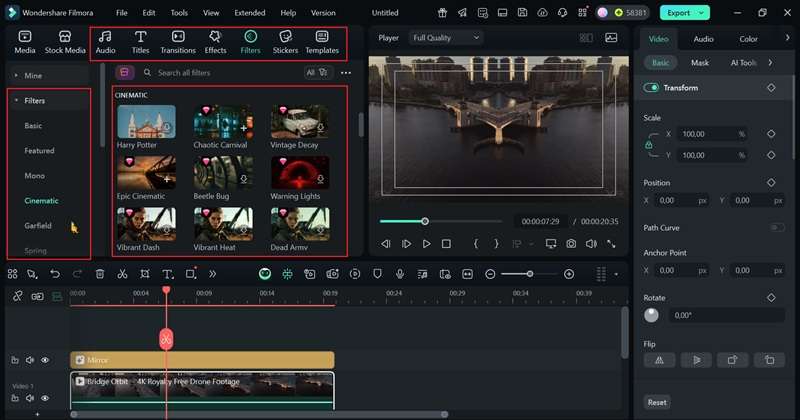
Task: Select the Mono filters category
Action: tap(35, 176)
